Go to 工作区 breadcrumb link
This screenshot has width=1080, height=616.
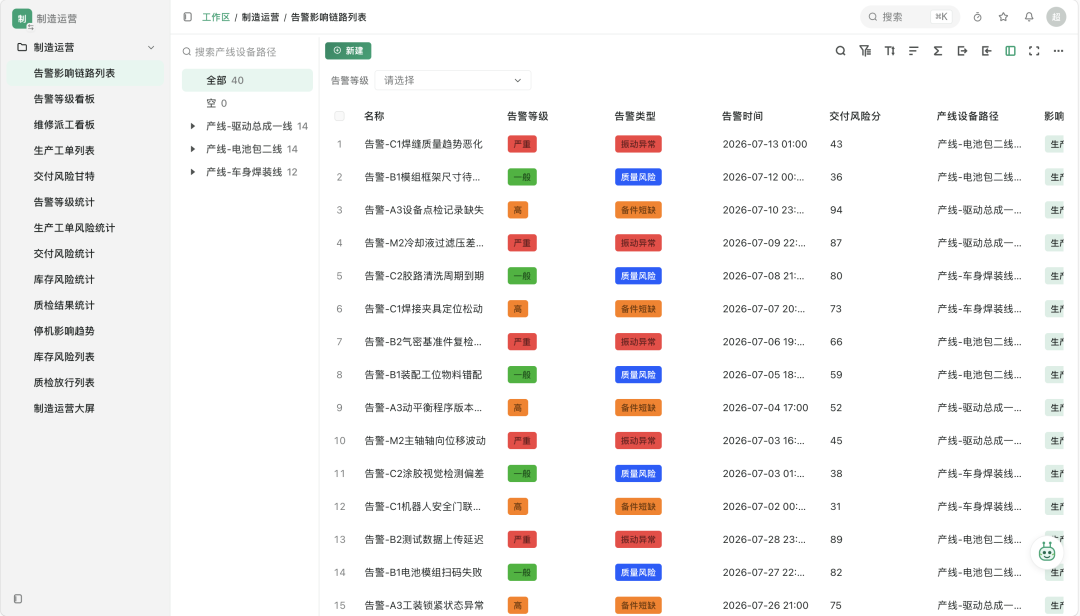(x=216, y=17)
